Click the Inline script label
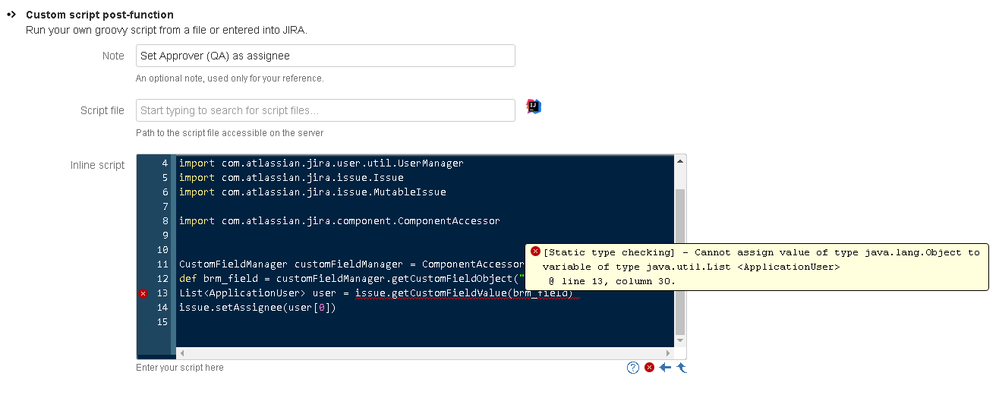The image size is (999, 418). click(x=97, y=165)
